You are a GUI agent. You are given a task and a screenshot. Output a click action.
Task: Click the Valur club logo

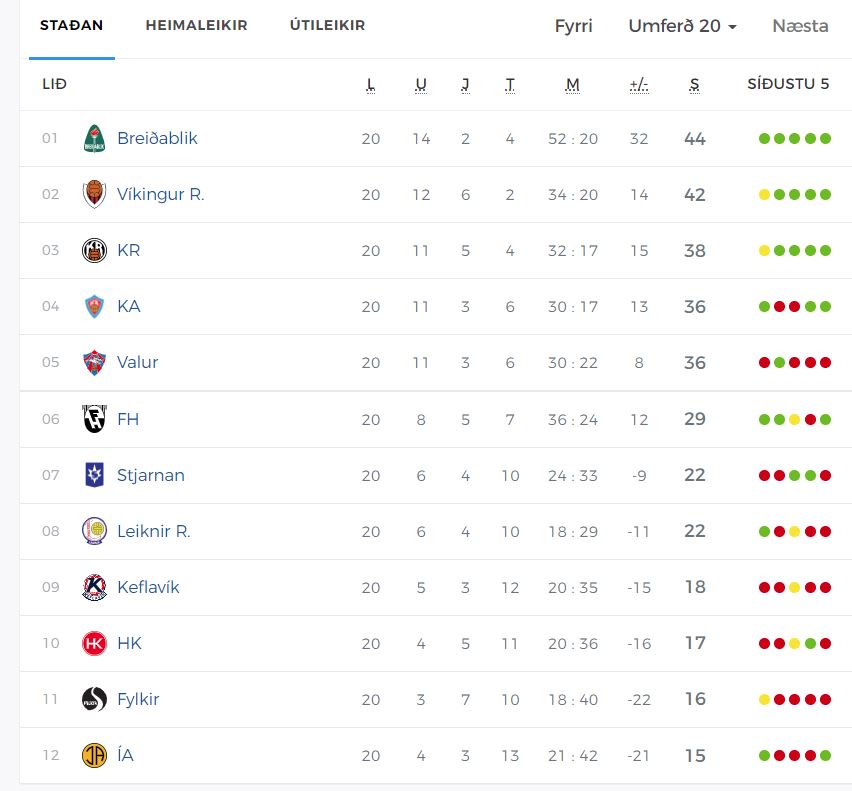[x=94, y=362]
